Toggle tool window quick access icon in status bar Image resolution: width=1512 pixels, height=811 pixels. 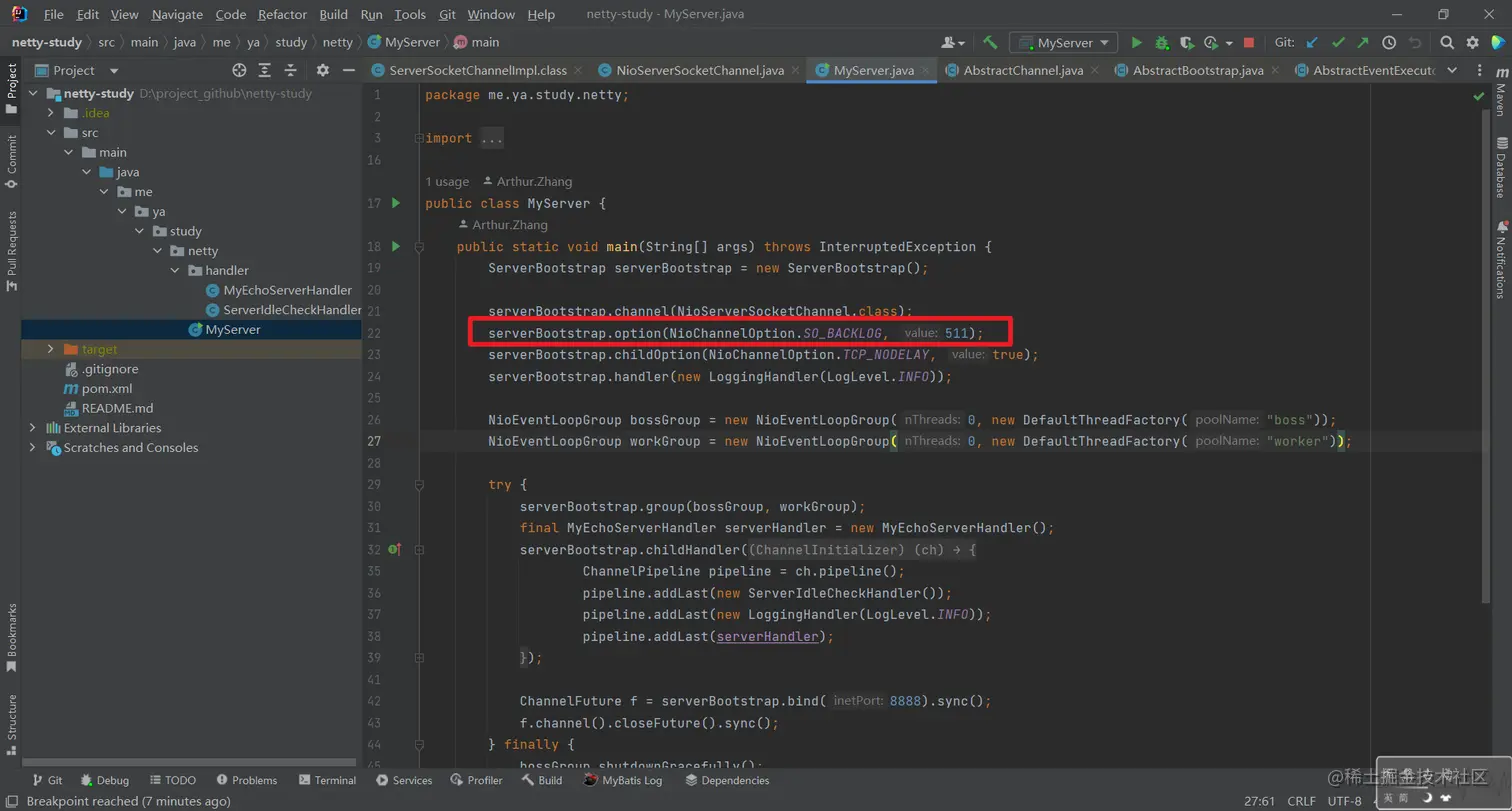pos(11,801)
